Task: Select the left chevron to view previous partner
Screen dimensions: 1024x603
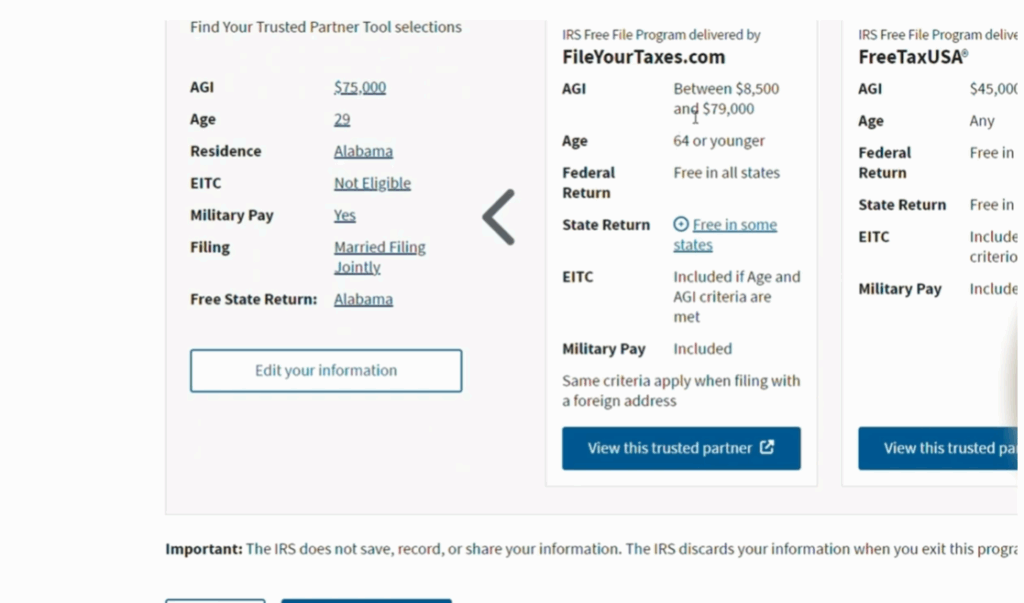Action: (x=497, y=215)
